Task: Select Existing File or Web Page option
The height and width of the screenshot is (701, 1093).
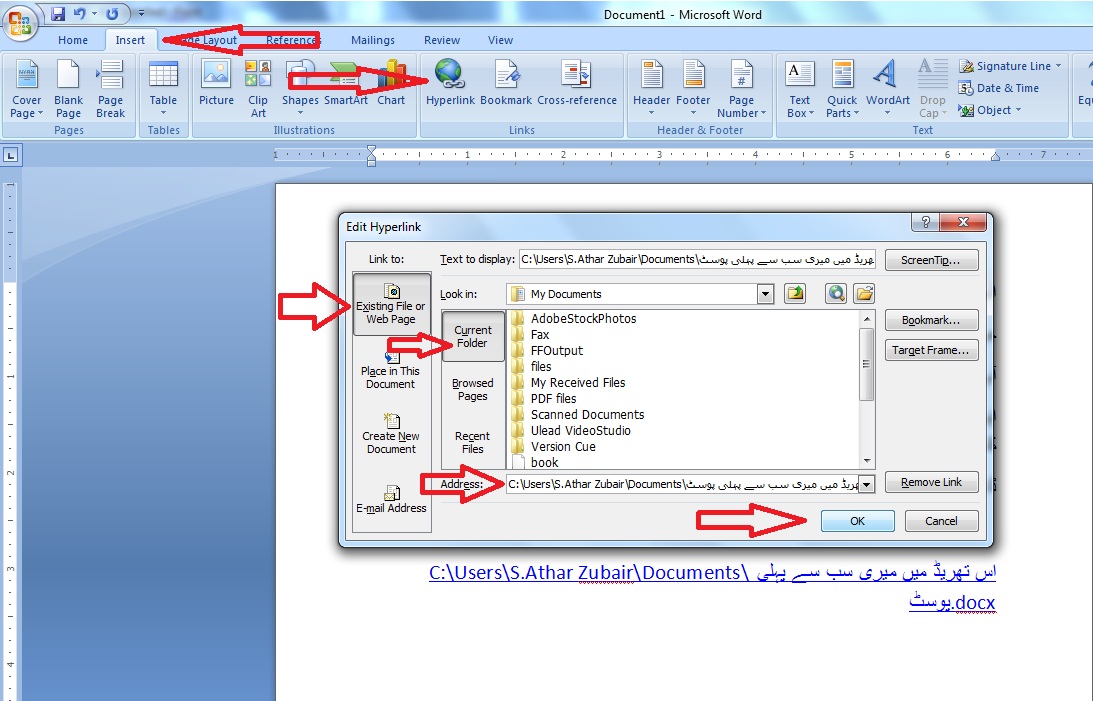Action: [391, 304]
